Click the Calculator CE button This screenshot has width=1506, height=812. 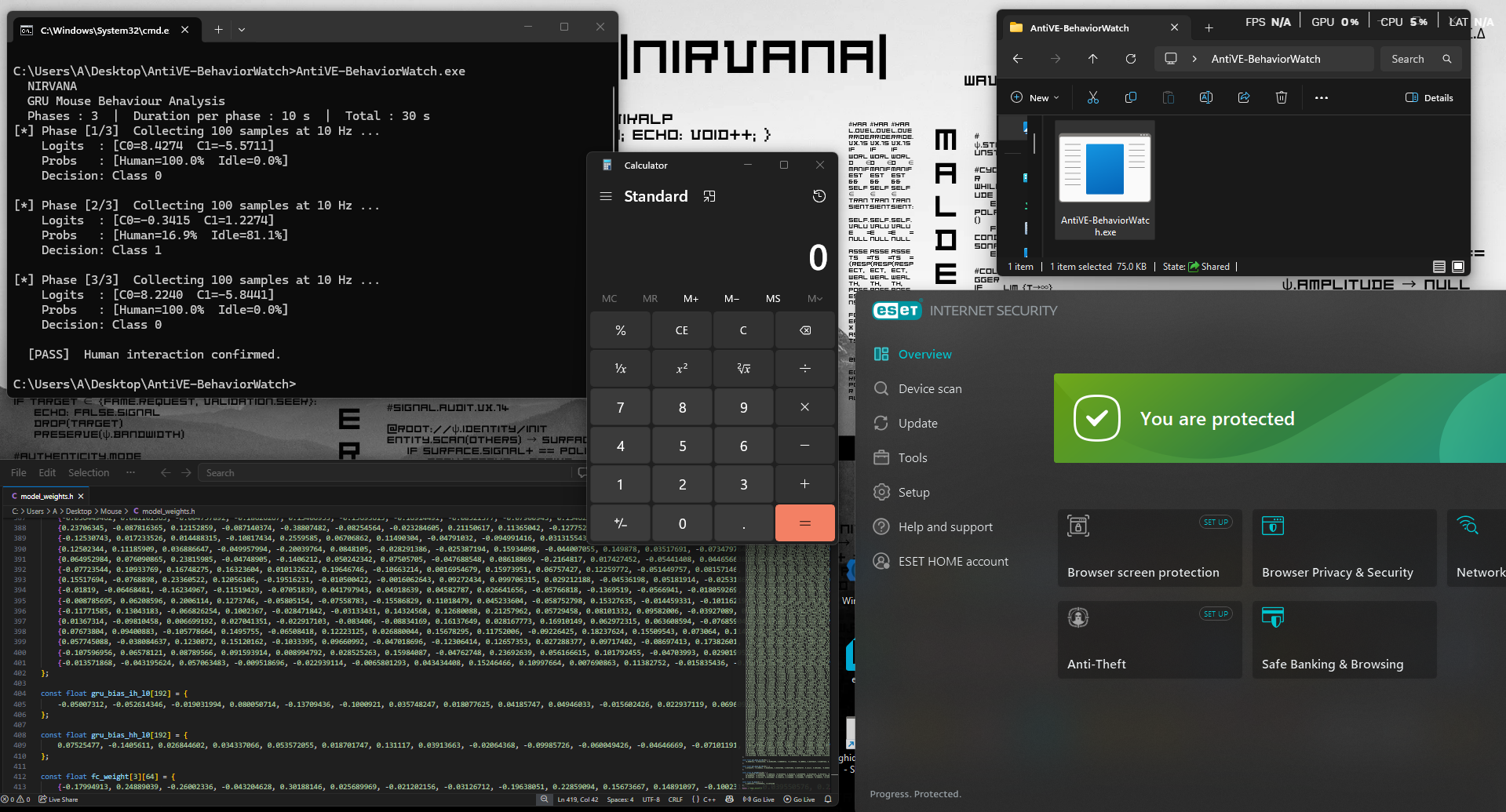point(682,330)
